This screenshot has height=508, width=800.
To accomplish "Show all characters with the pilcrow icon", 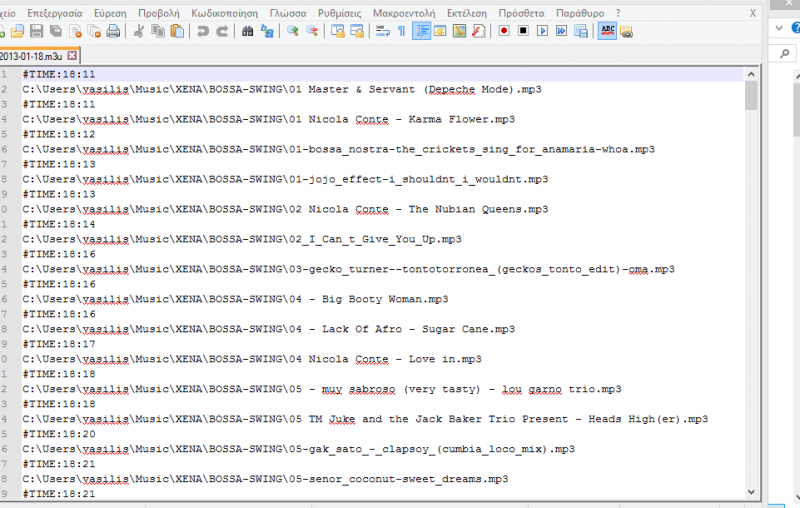I will click(x=402, y=32).
